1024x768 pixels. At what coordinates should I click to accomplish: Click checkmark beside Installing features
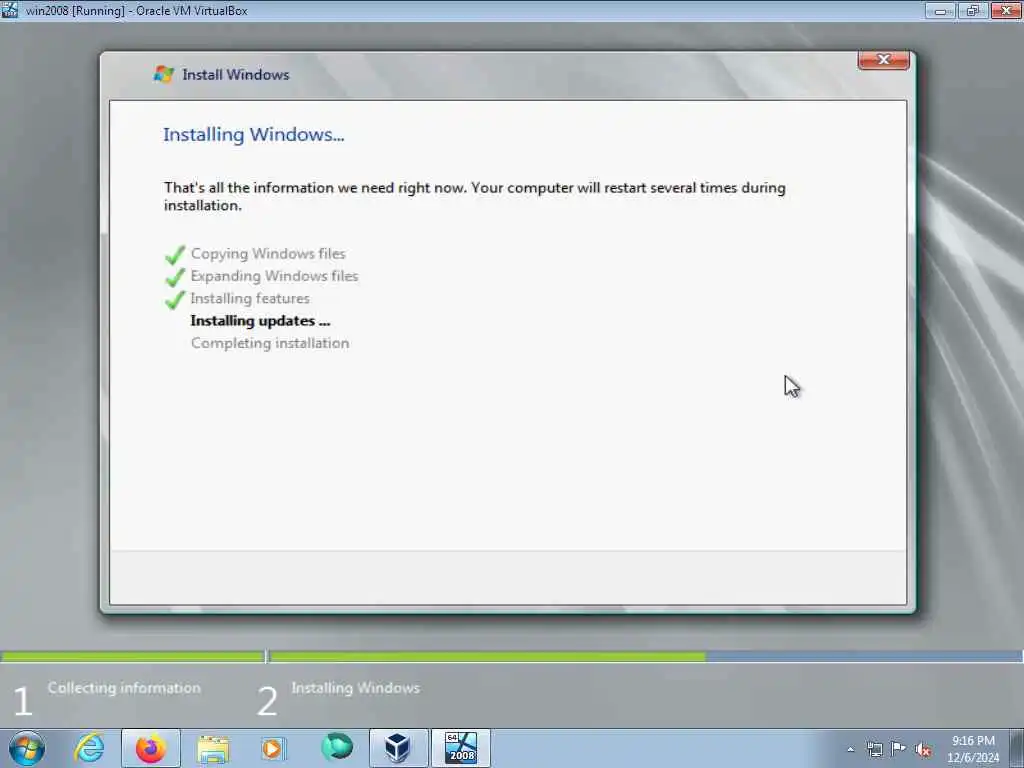click(175, 299)
